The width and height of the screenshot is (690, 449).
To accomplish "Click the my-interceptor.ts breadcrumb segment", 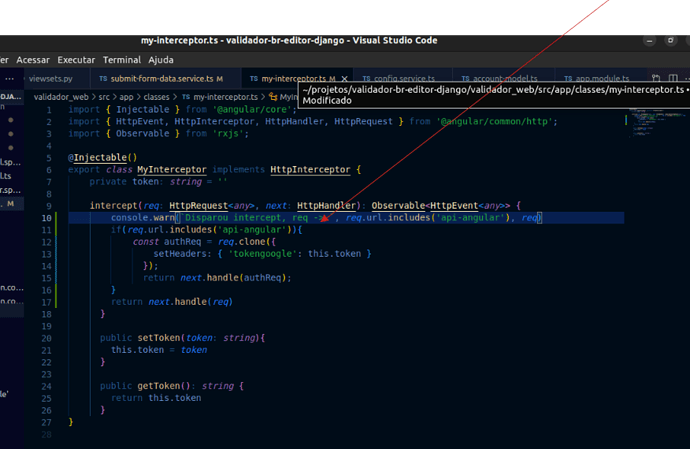I will 226,97.
